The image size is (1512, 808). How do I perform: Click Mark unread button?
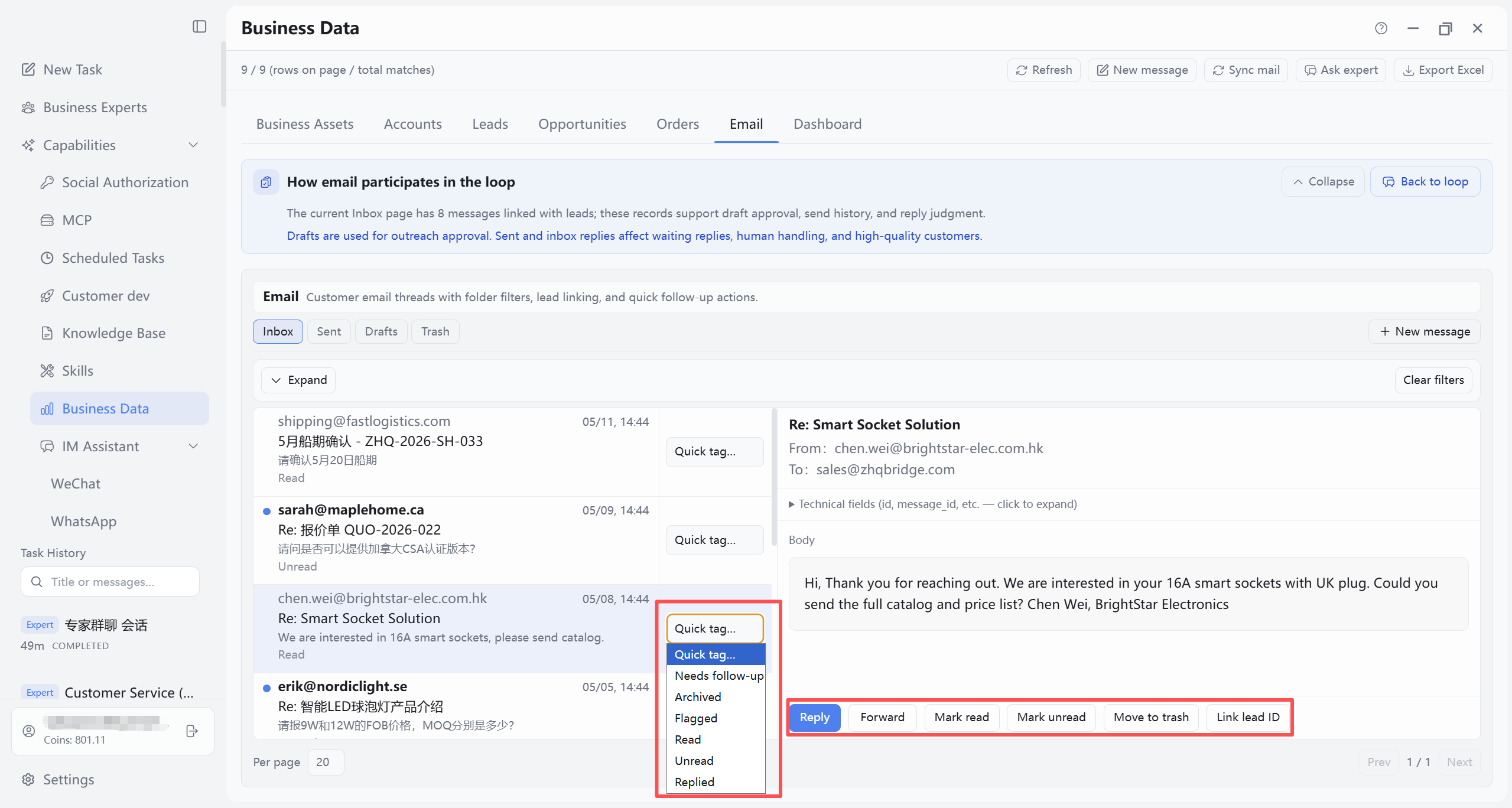click(1051, 718)
